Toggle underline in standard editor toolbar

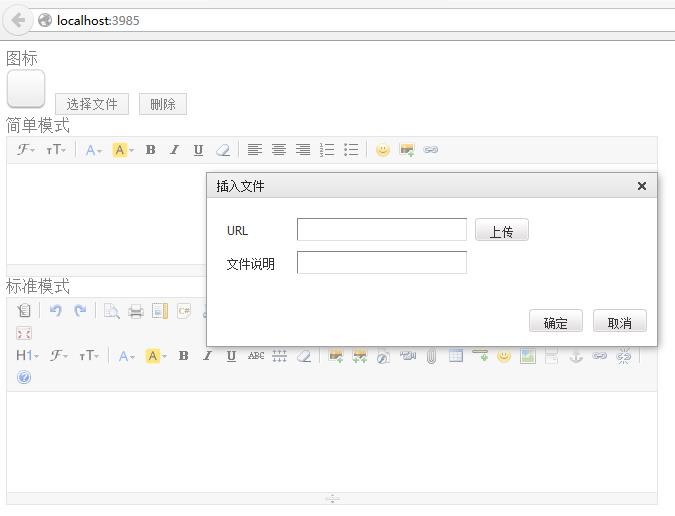pos(231,356)
